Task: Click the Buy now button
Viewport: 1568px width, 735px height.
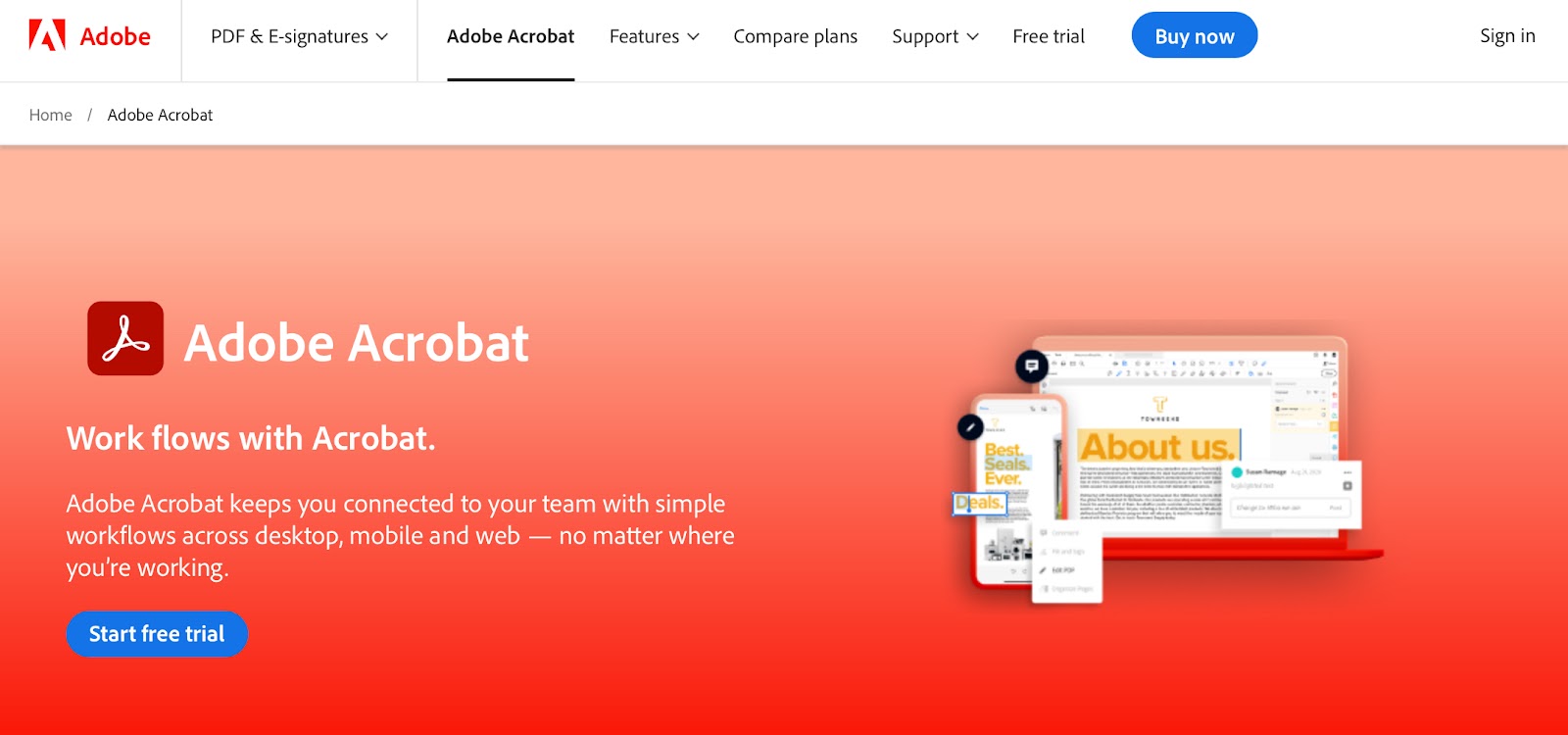Action: (1195, 35)
